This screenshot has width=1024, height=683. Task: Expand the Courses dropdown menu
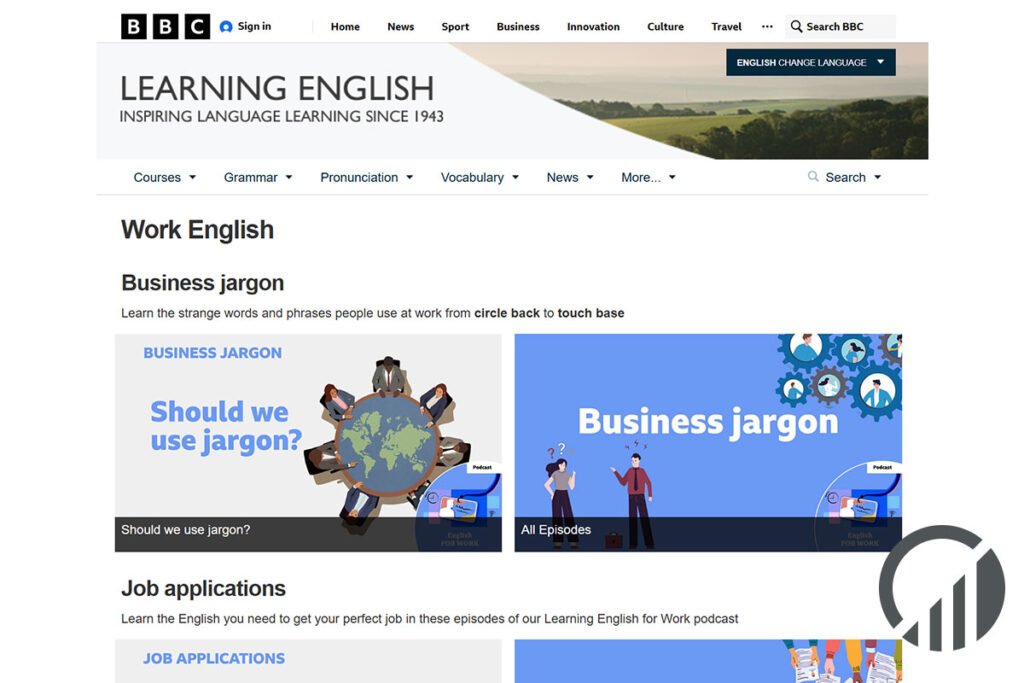[165, 178]
